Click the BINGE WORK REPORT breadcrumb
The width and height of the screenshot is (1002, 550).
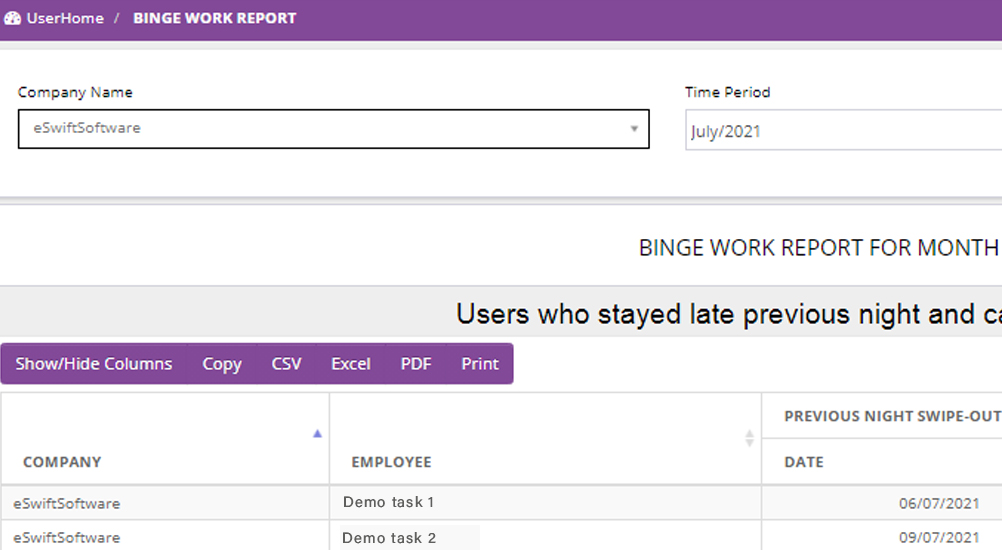click(x=214, y=18)
